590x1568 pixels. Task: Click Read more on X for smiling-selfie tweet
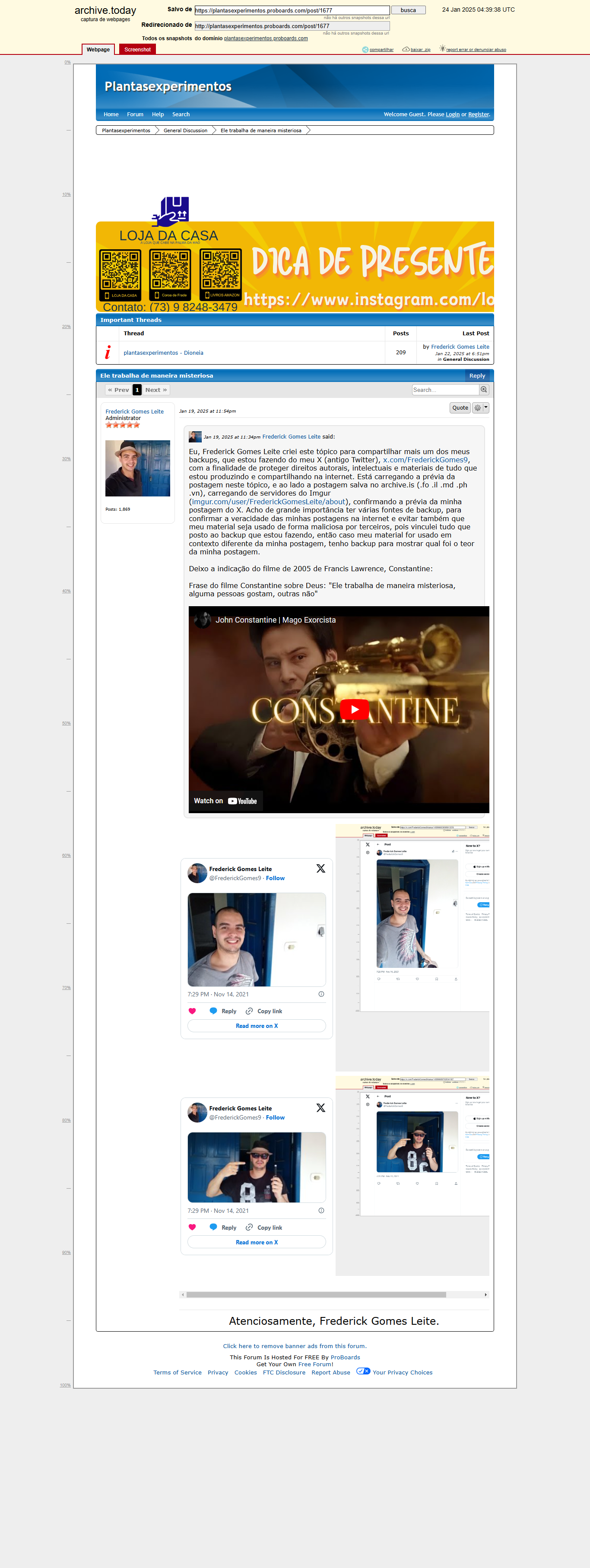[257, 1026]
